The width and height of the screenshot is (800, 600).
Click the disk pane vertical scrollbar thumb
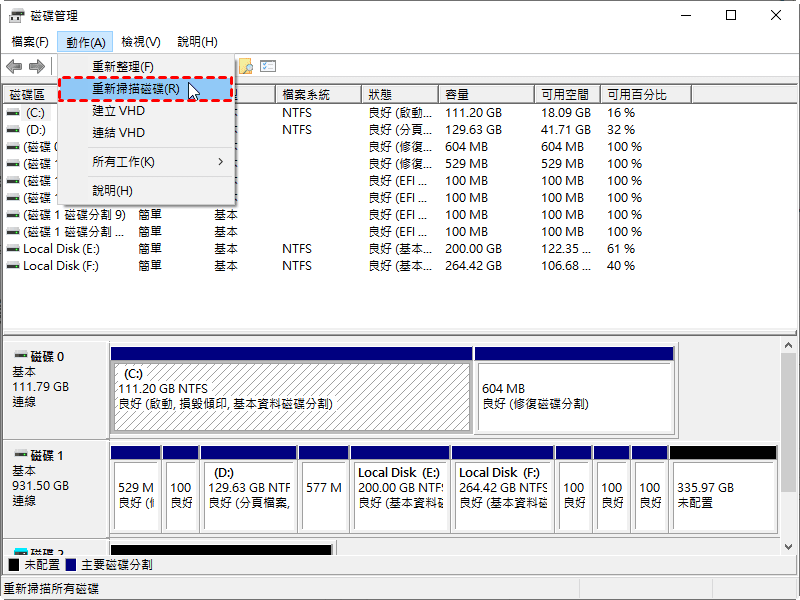788,422
